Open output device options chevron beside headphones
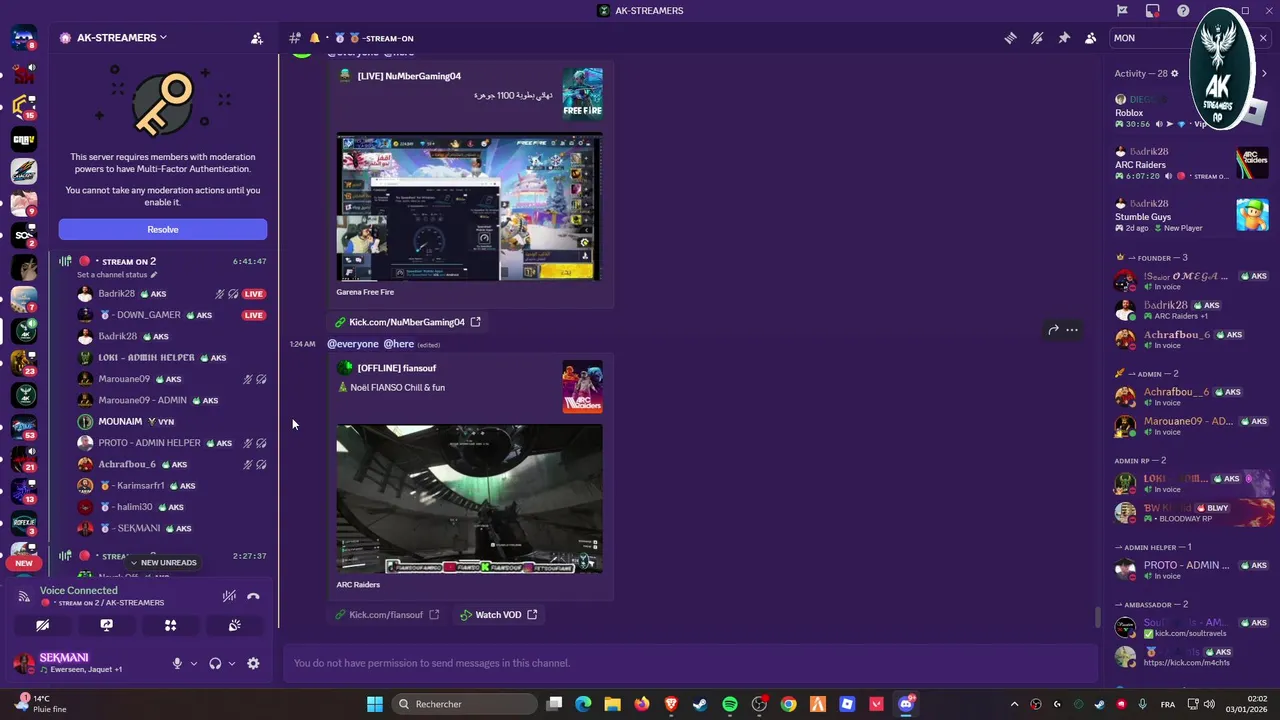This screenshot has height=720, width=1280. 232,663
